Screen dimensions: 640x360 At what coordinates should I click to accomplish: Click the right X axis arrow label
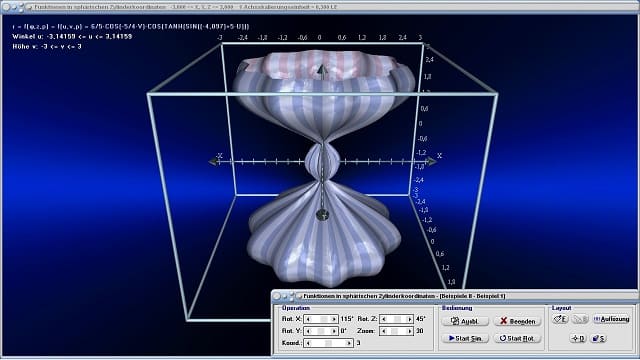(x=439, y=156)
